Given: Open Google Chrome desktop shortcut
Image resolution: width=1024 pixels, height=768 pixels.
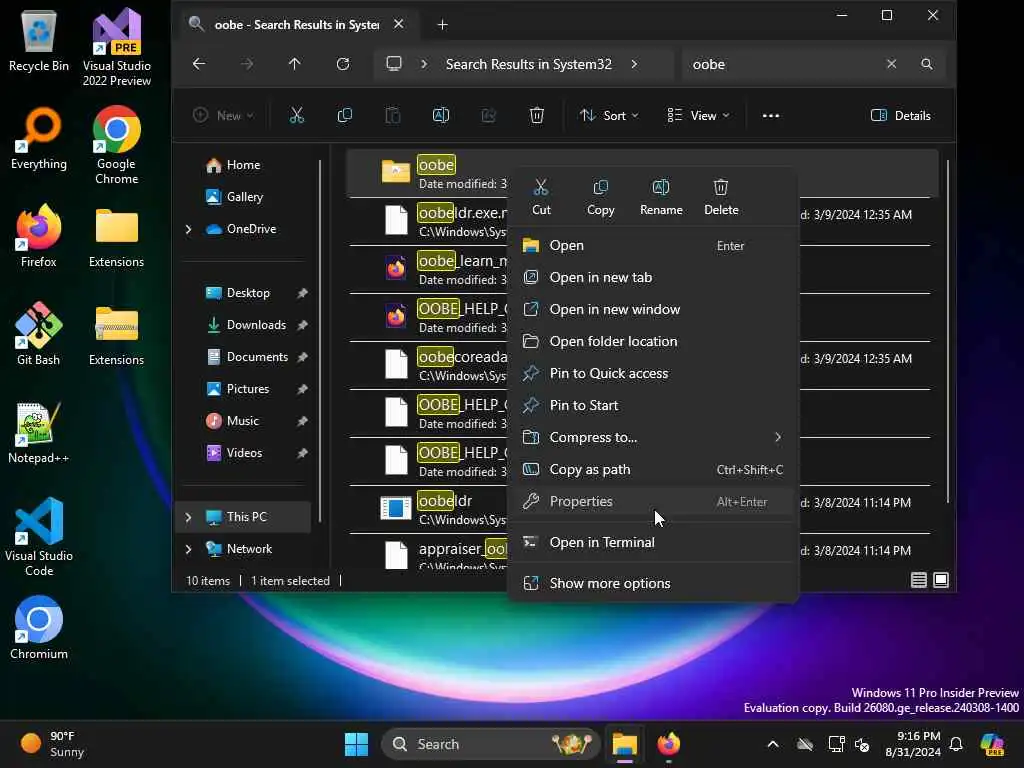Looking at the screenshot, I should [x=116, y=145].
